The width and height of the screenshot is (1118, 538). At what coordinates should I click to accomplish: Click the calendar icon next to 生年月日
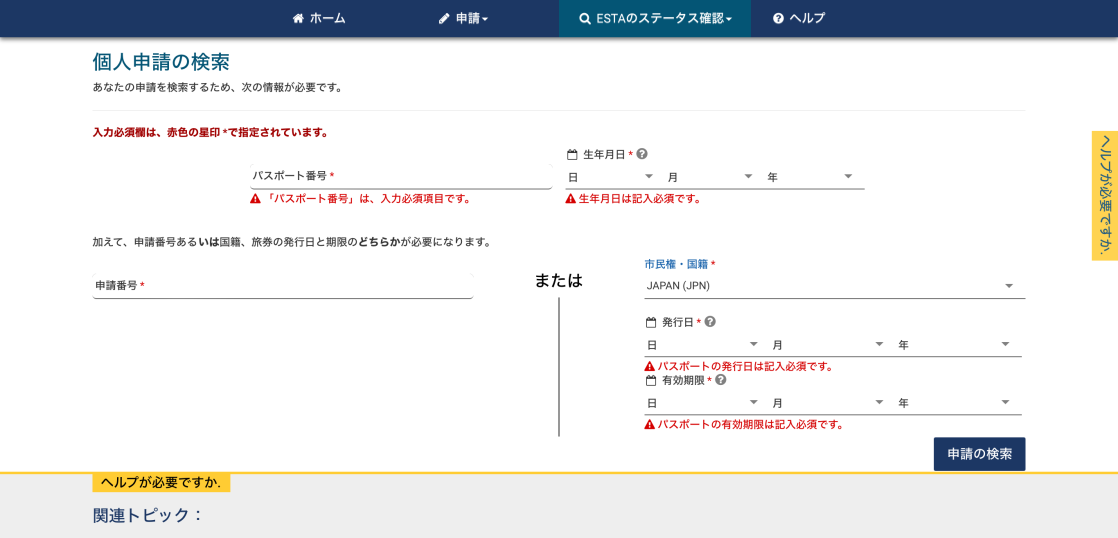point(572,155)
